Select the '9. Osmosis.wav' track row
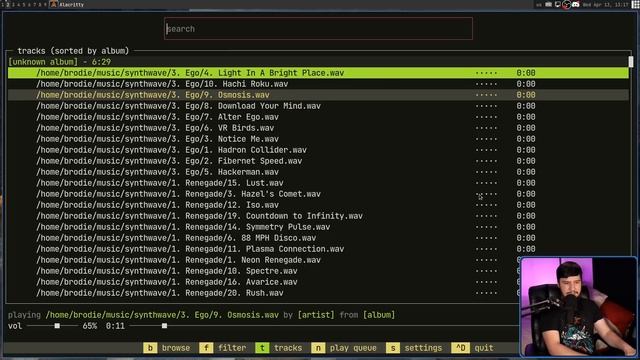Image resolution: width=640 pixels, height=360 pixels. click(318, 95)
